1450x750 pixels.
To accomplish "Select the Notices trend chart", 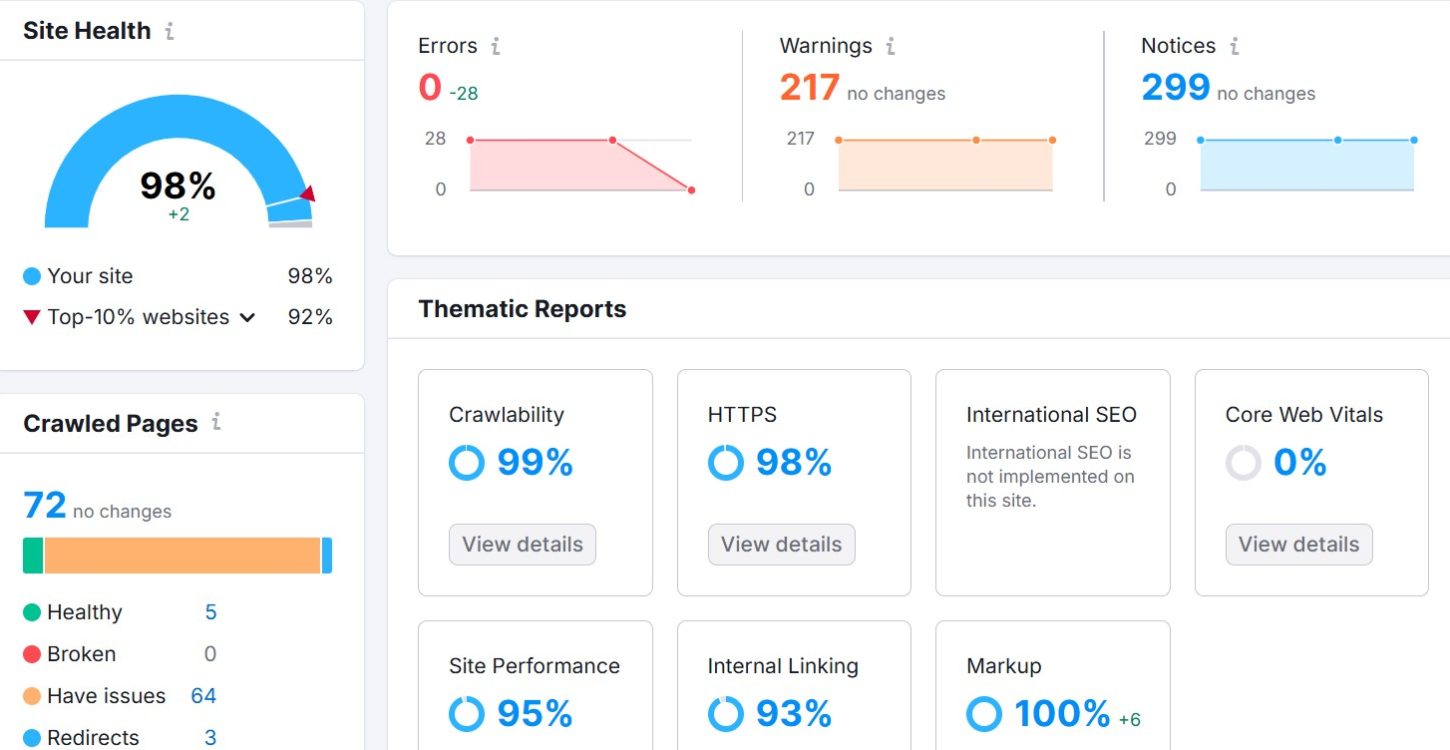I will tap(1307, 164).
